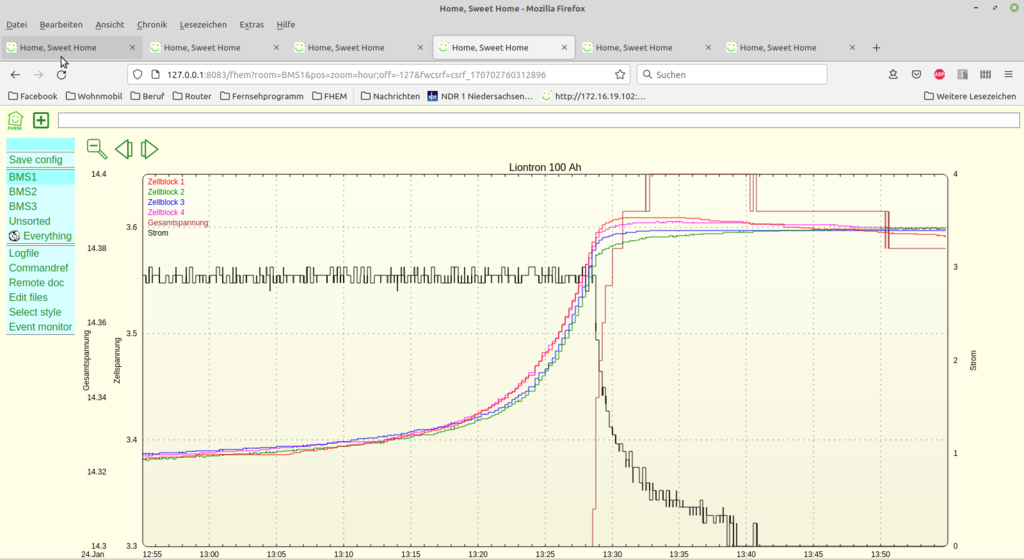Select the BMS1 room

pos(23,177)
